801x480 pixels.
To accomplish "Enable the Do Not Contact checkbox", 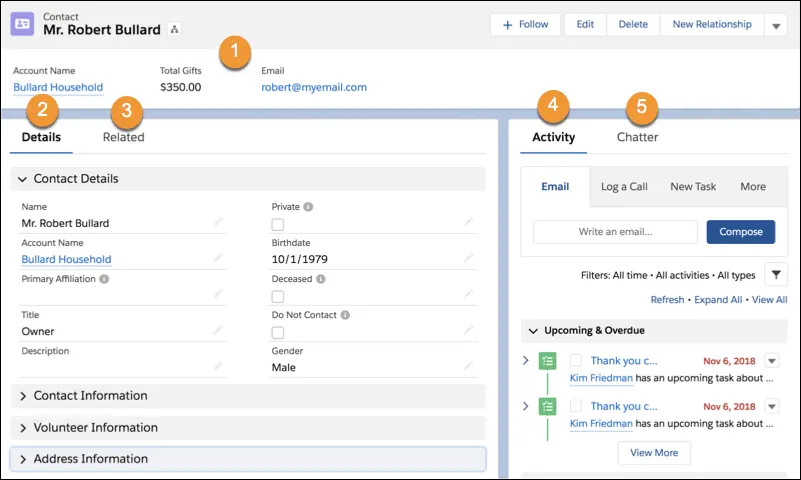I will click(278, 332).
